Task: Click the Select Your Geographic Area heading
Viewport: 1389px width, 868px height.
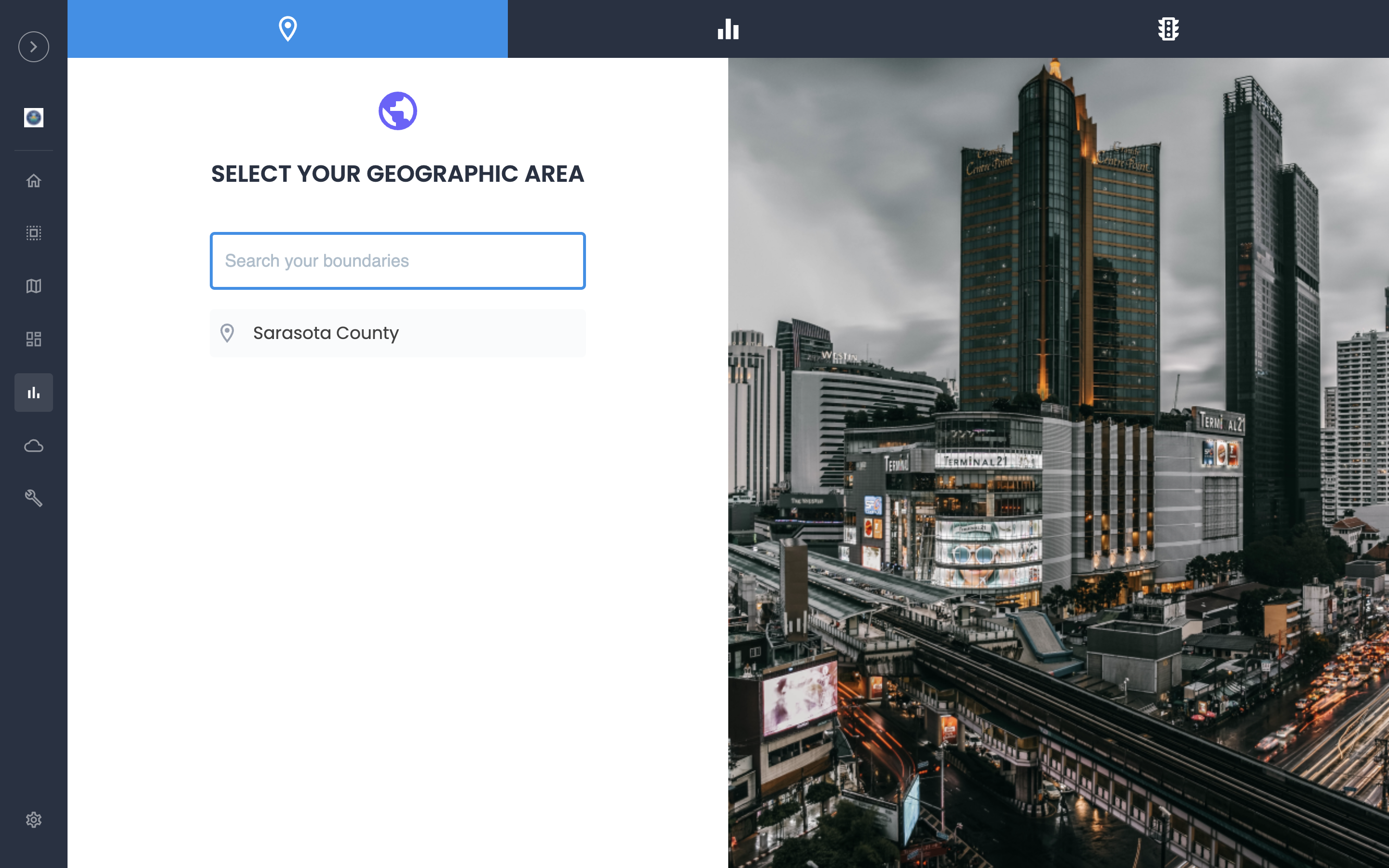Action: pos(397,174)
